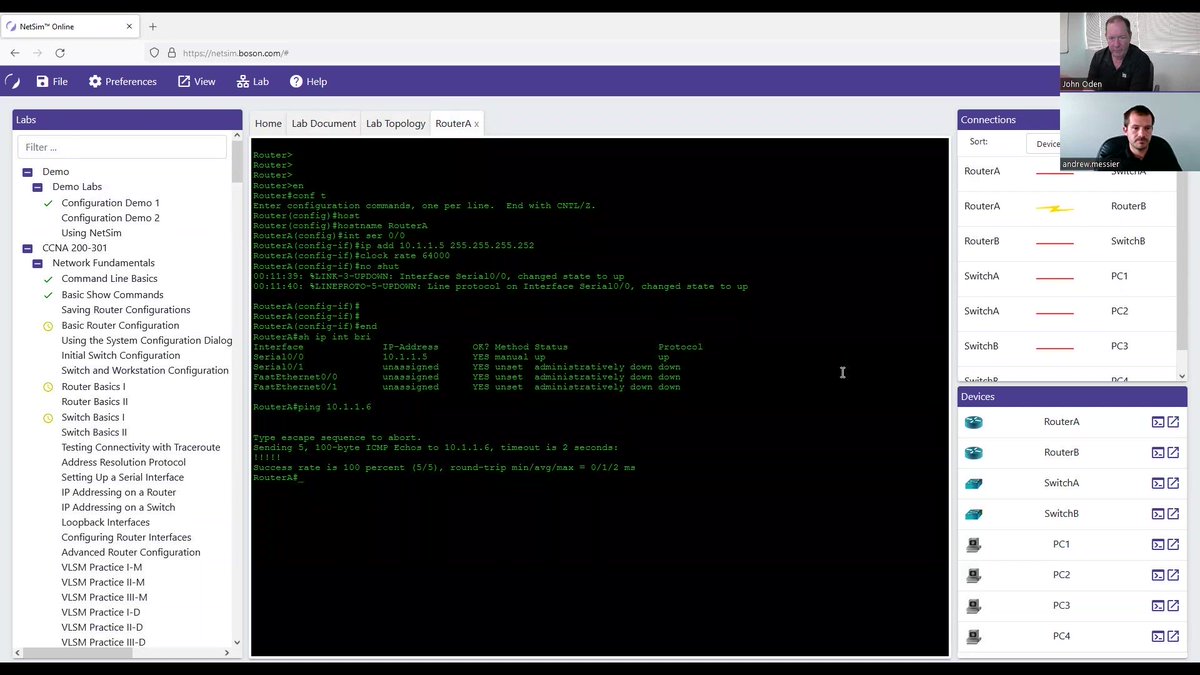
Task: Open console for RouterB in Devices
Action: [x=1158, y=452]
